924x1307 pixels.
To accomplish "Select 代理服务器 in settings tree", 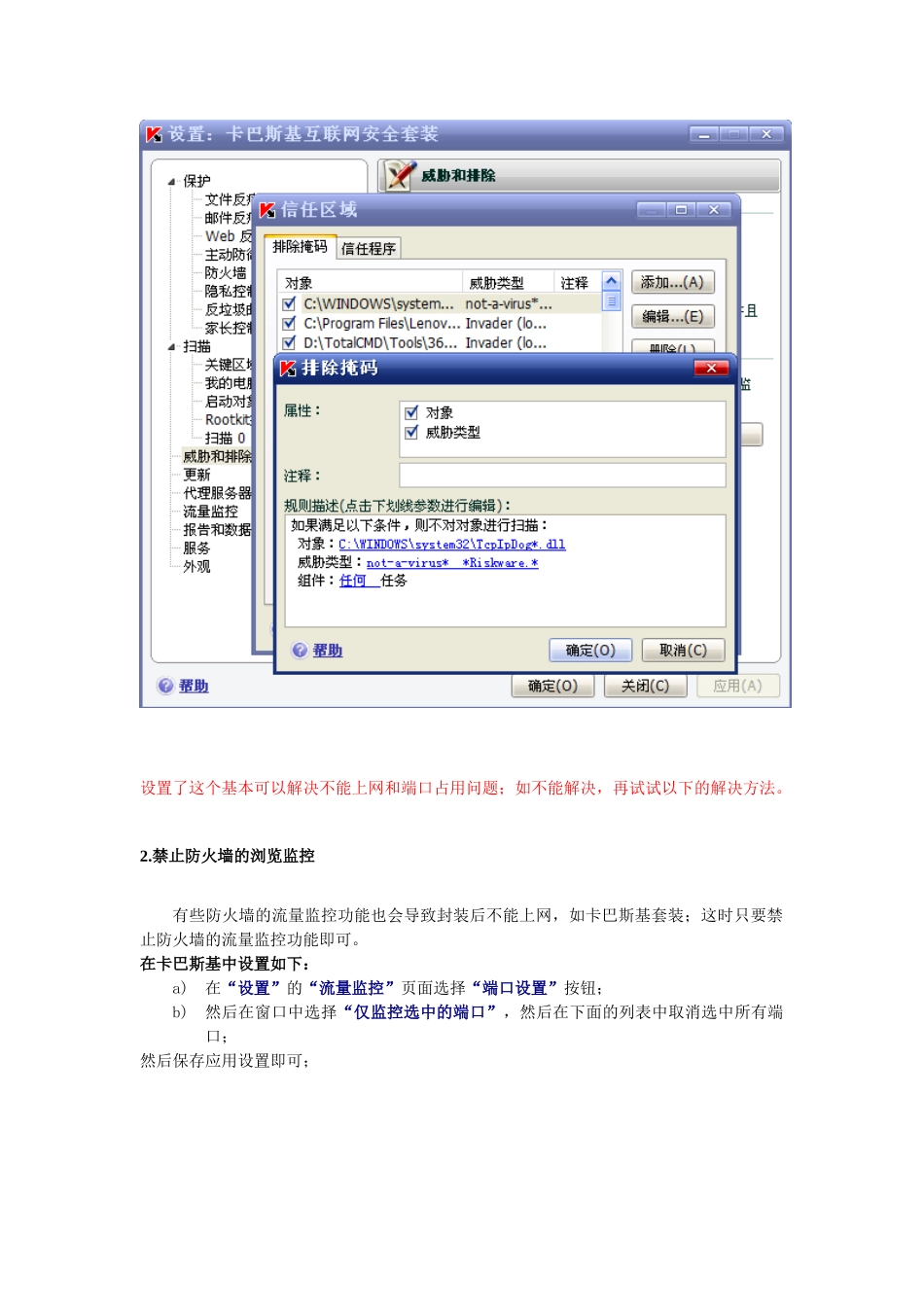I will pos(217,493).
